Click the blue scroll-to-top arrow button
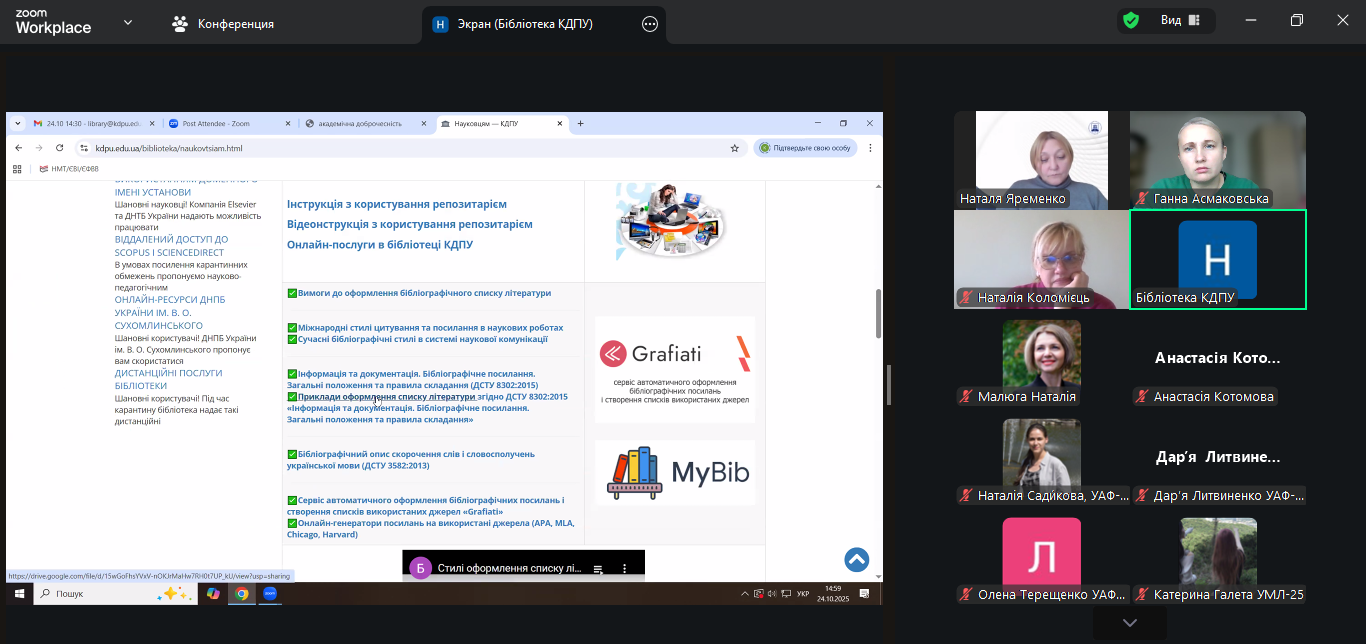Screen dimensions: 1366x644 click(x=856, y=560)
